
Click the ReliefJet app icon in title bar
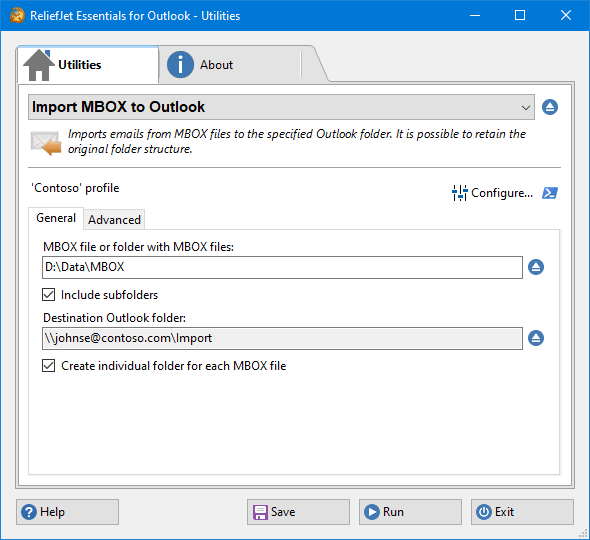(17, 15)
